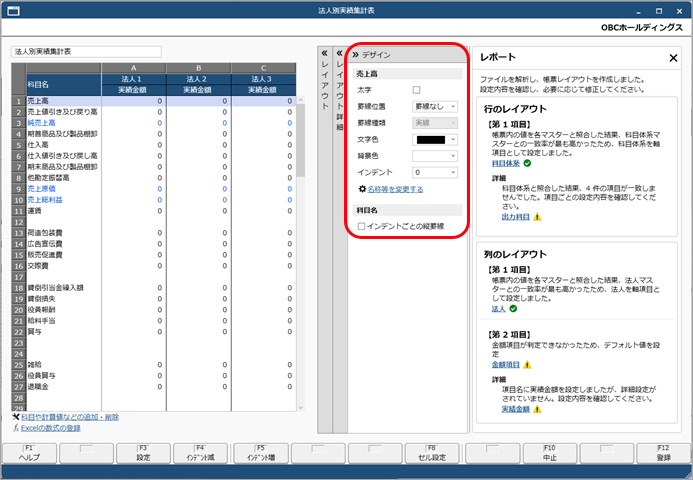693x480 pixels.
Task: Click the 給料手当 row label
Action: pos(42,320)
